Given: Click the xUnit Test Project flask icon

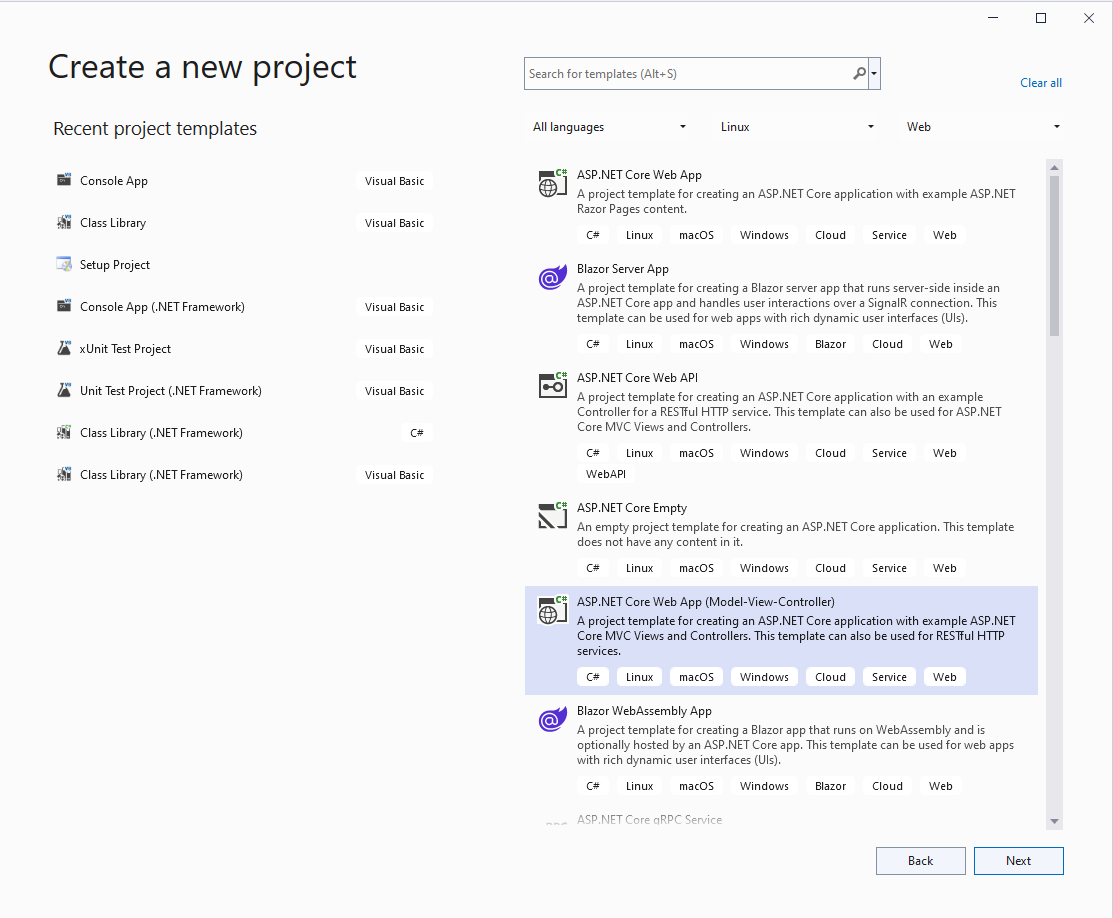Looking at the screenshot, I should point(64,349).
